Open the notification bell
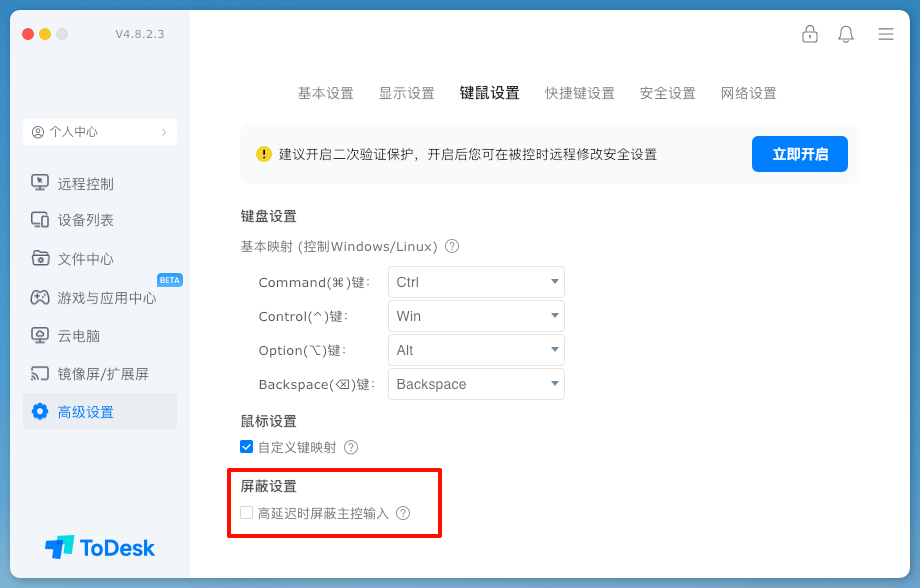The width and height of the screenshot is (920, 588). (x=846, y=34)
